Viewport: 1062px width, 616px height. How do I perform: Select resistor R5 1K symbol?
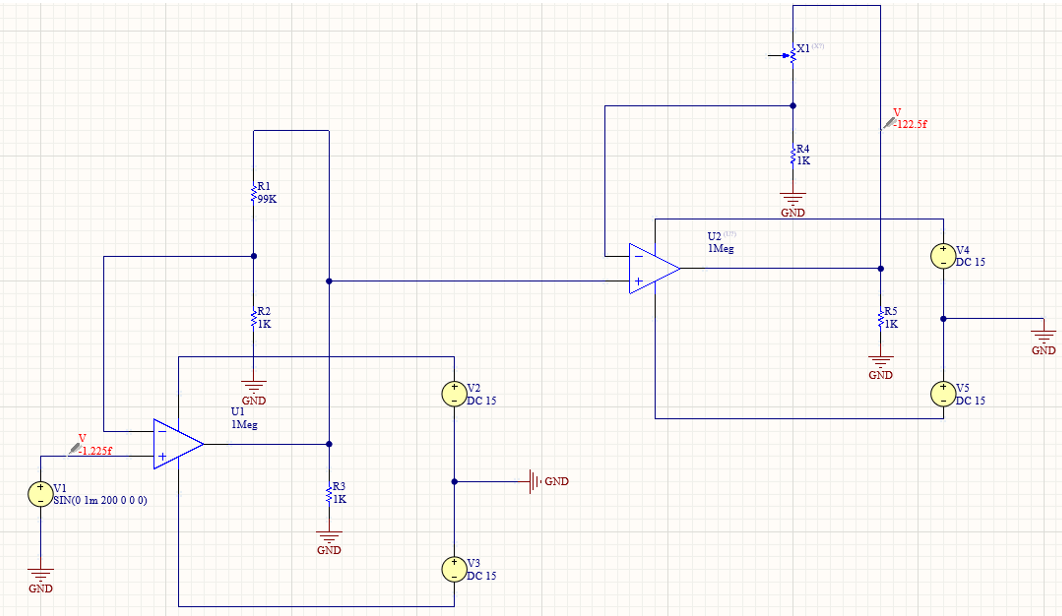(x=880, y=319)
